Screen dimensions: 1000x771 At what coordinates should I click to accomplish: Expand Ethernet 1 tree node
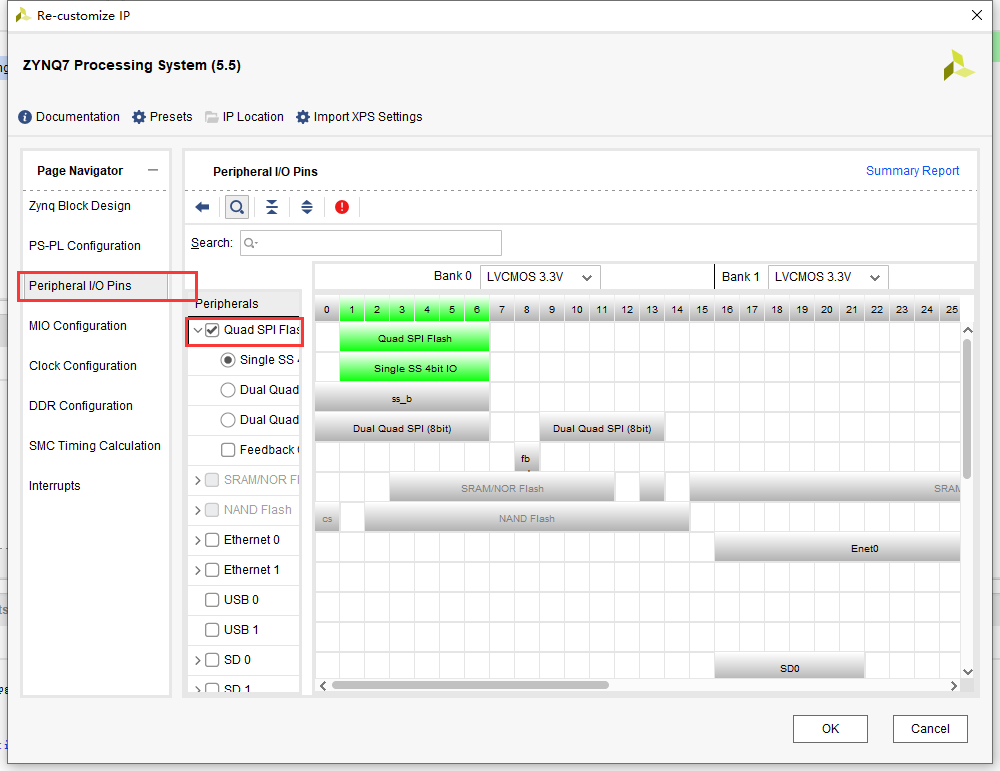(198, 569)
